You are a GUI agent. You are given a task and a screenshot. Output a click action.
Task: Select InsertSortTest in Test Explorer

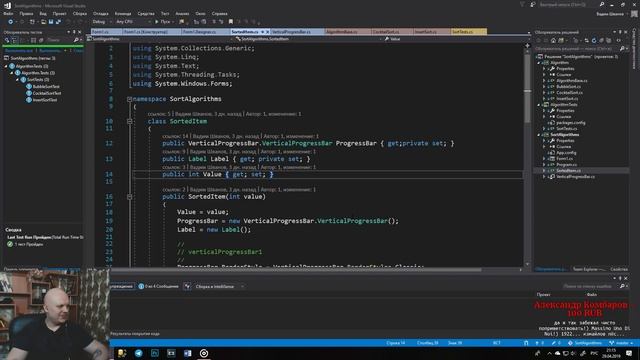tap(45, 100)
